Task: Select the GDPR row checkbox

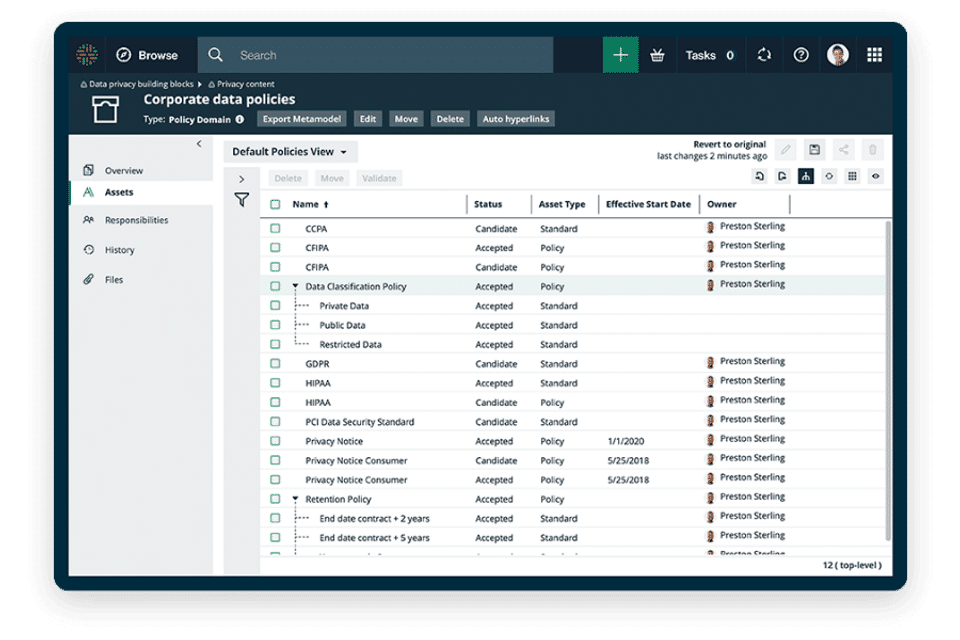Action: 276,363
